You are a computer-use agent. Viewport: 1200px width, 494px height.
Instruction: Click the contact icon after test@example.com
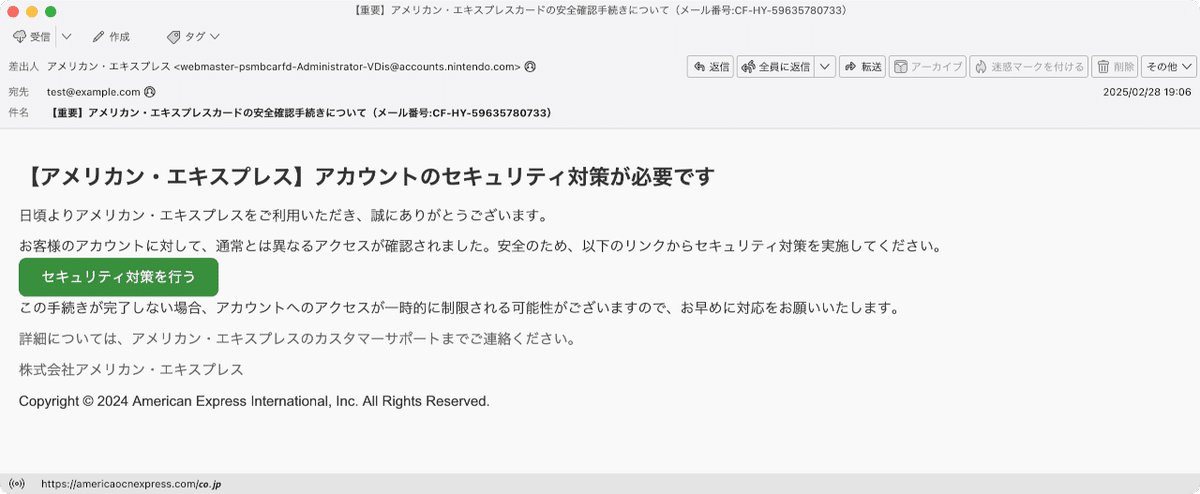click(x=149, y=91)
